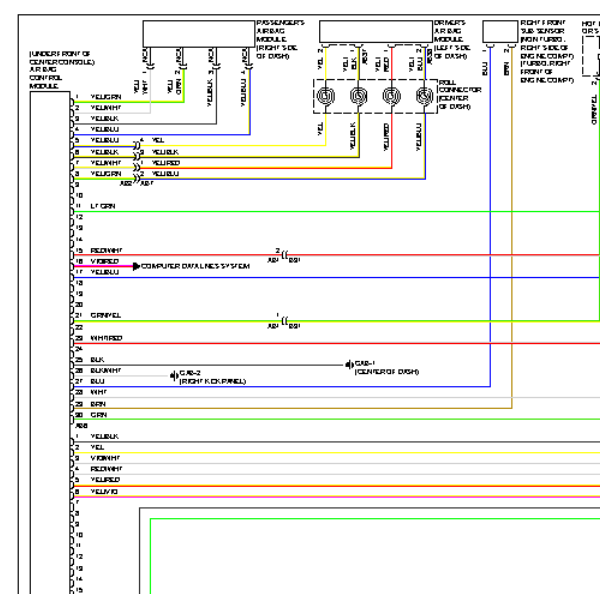Select the roll connector coil on YEL/BLK wire

point(359,96)
